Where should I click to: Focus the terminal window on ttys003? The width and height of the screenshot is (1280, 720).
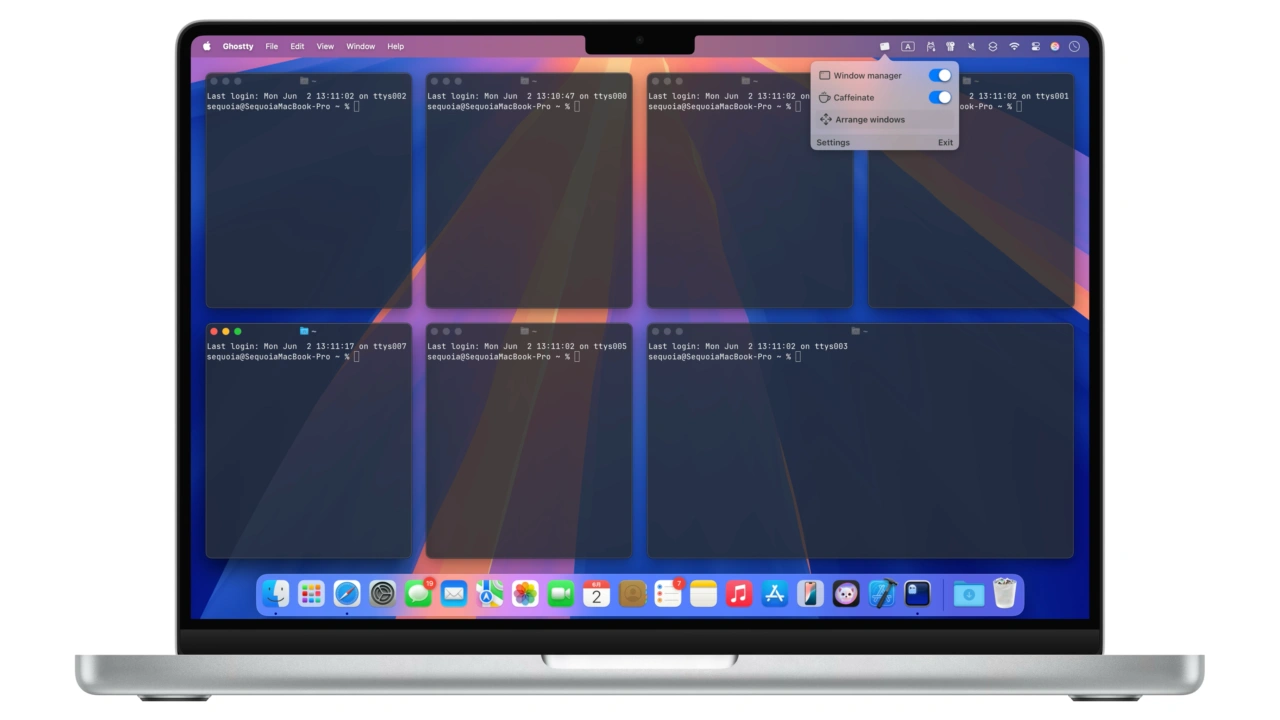pos(860,450)
